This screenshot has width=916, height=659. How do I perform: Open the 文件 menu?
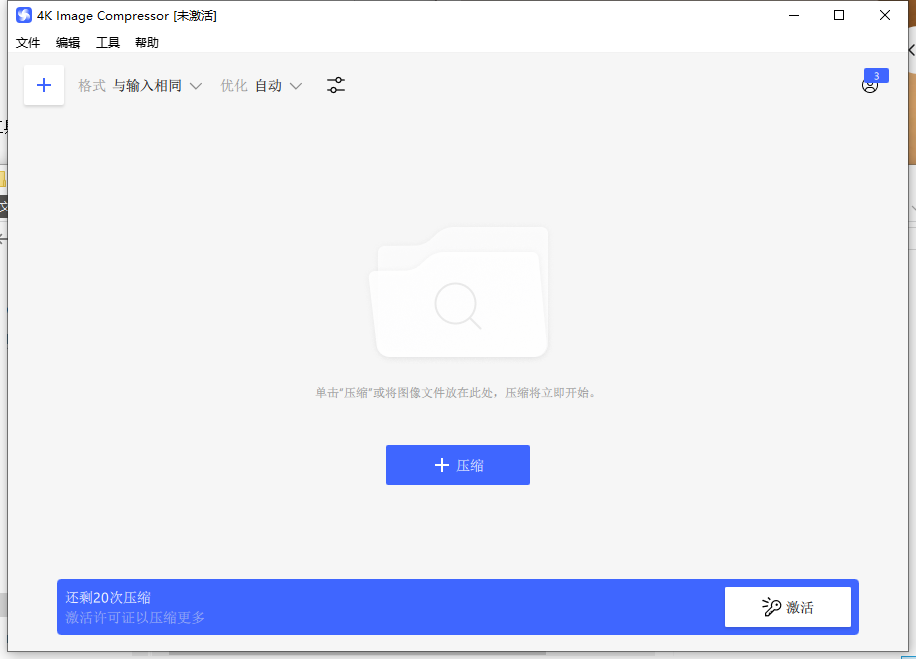[27, 42]
